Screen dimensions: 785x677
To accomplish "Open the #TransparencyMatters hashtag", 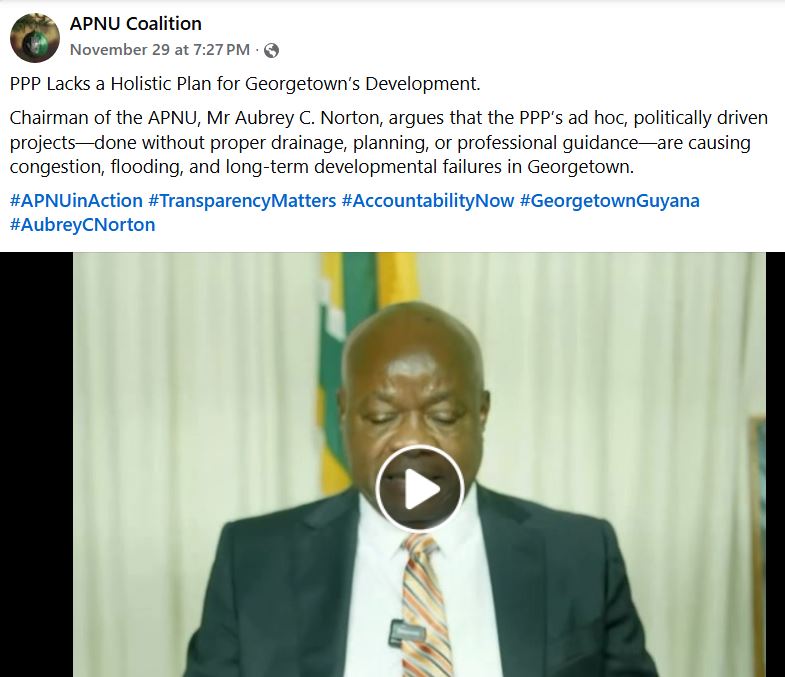I will click(242, 200).
